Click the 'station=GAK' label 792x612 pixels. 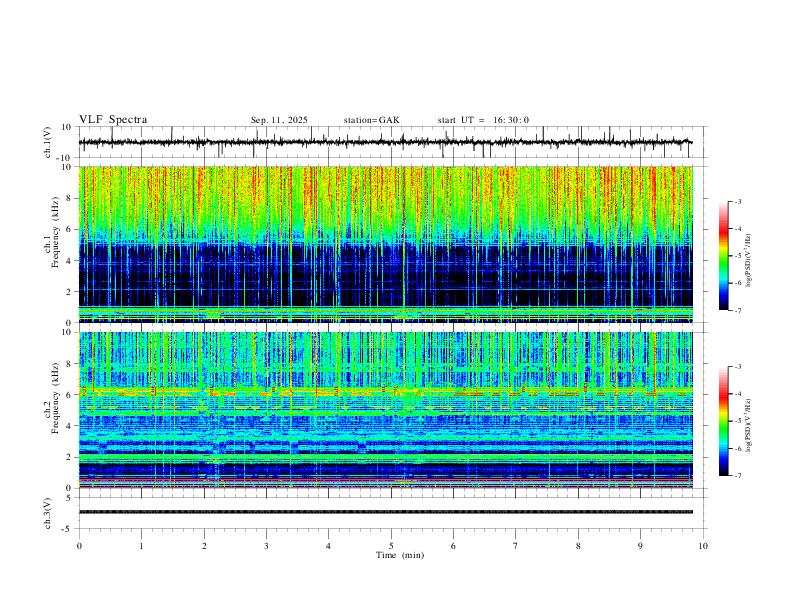[371, 120]
